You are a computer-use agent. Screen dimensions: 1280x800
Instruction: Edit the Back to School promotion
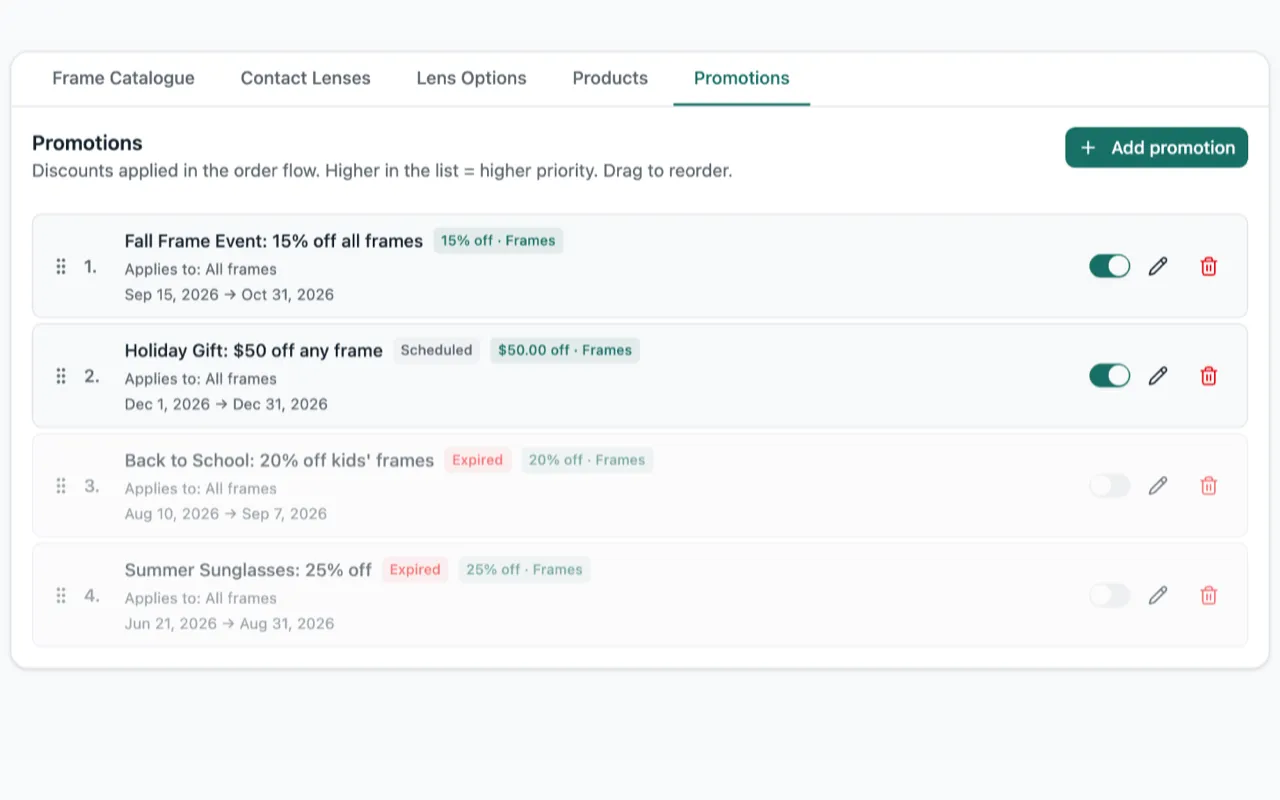[x=1158, y=486]
